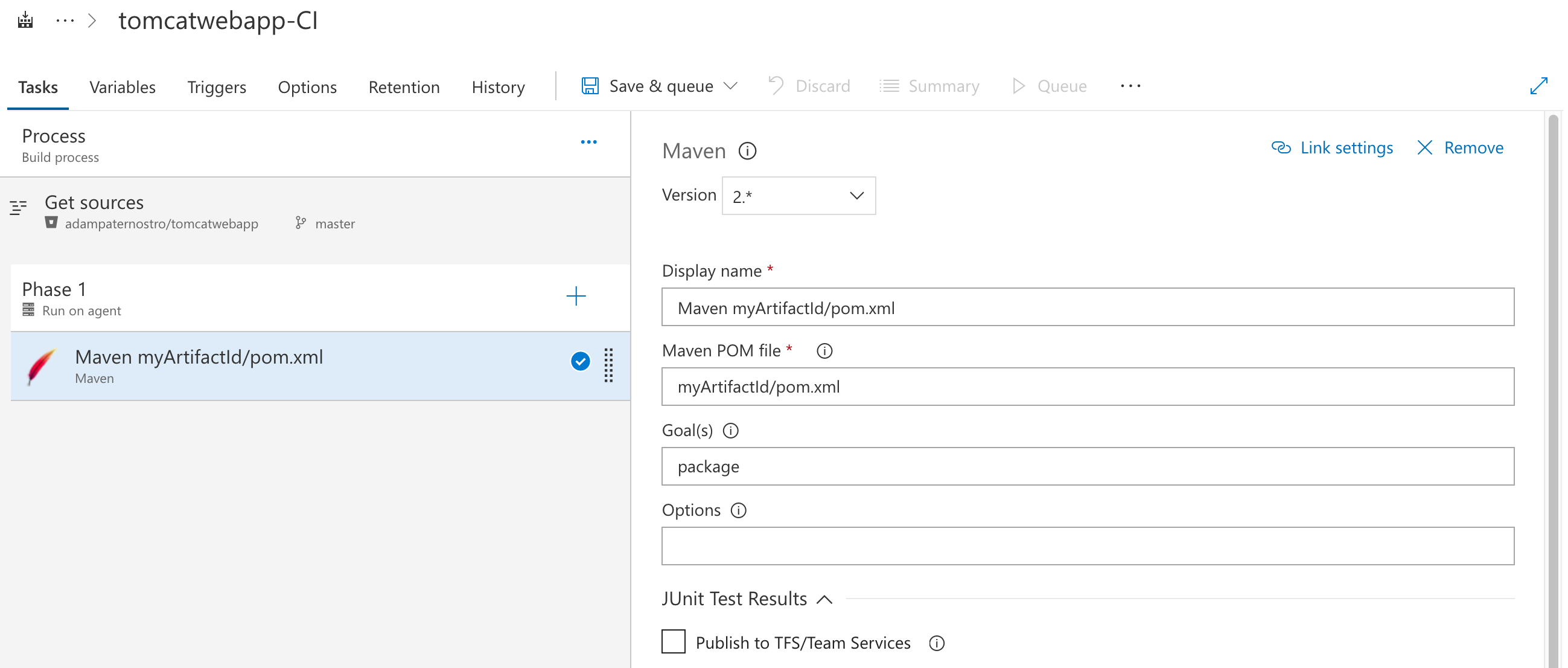Open the Triggers tab
This screenshot has height=668, width=1568.
pyautogui.click(x=216, y=87)
